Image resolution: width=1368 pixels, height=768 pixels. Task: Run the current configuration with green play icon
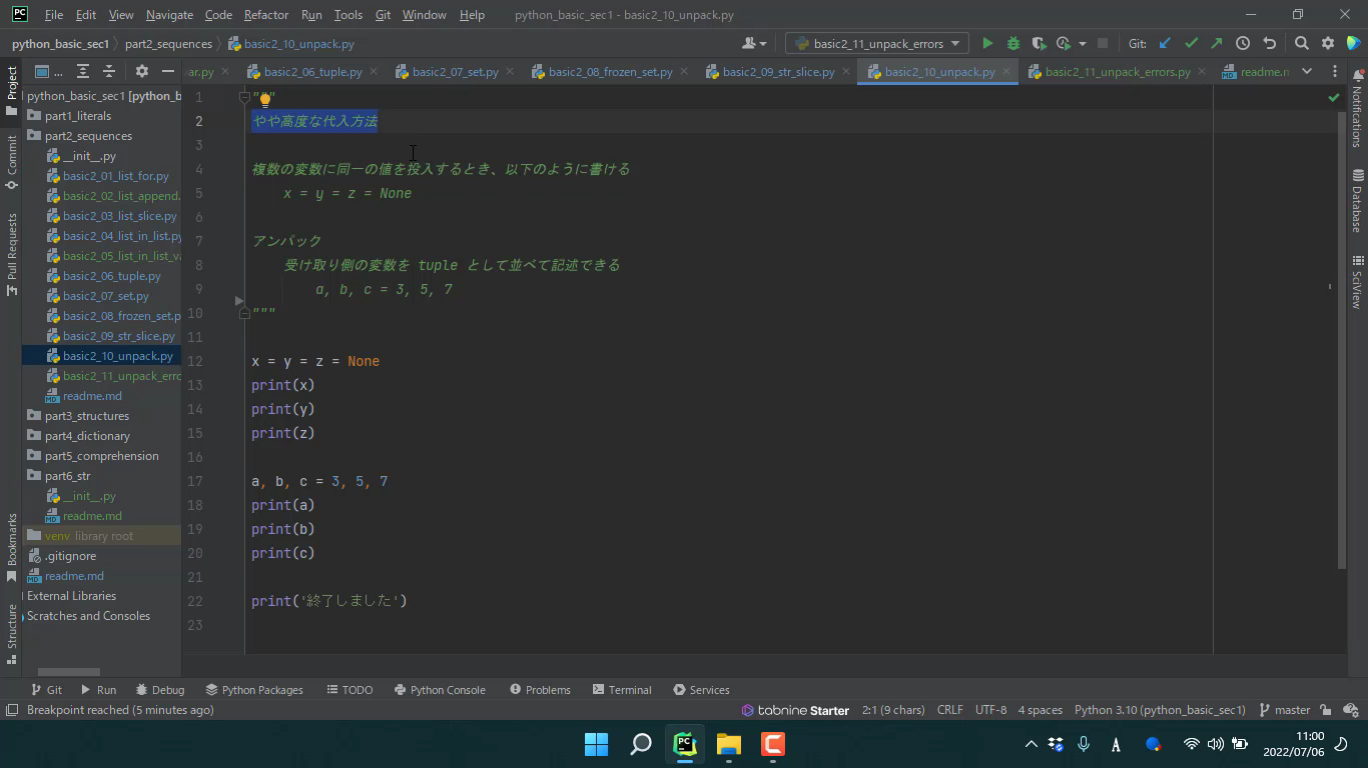click(987, 43)
